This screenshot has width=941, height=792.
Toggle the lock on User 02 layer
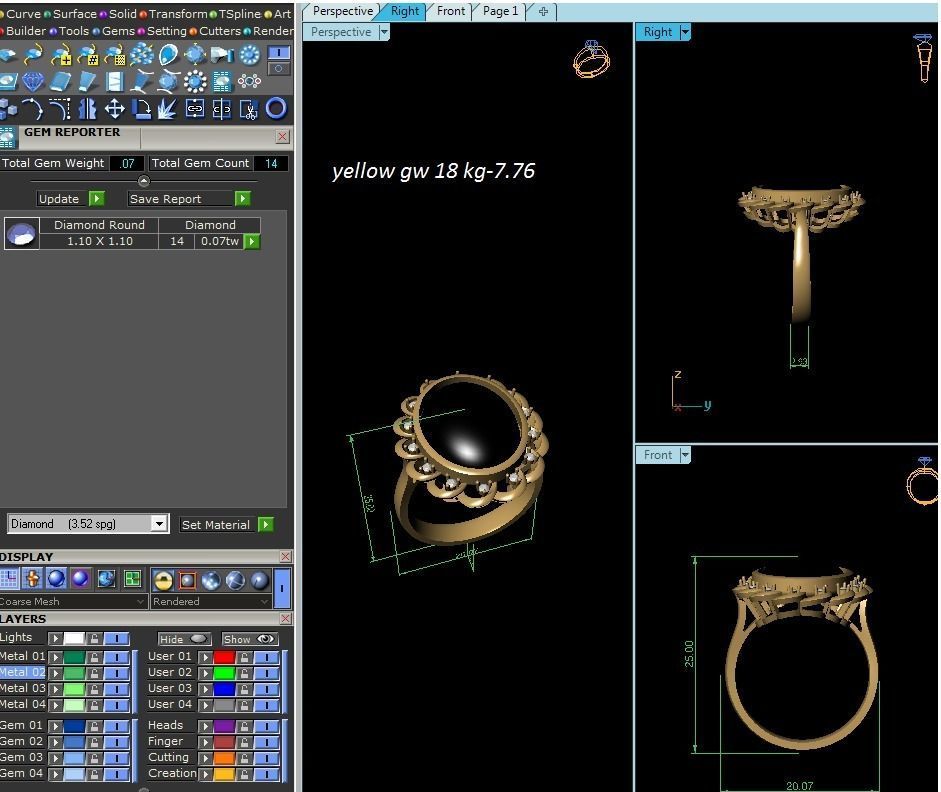(x=244, y=673)
